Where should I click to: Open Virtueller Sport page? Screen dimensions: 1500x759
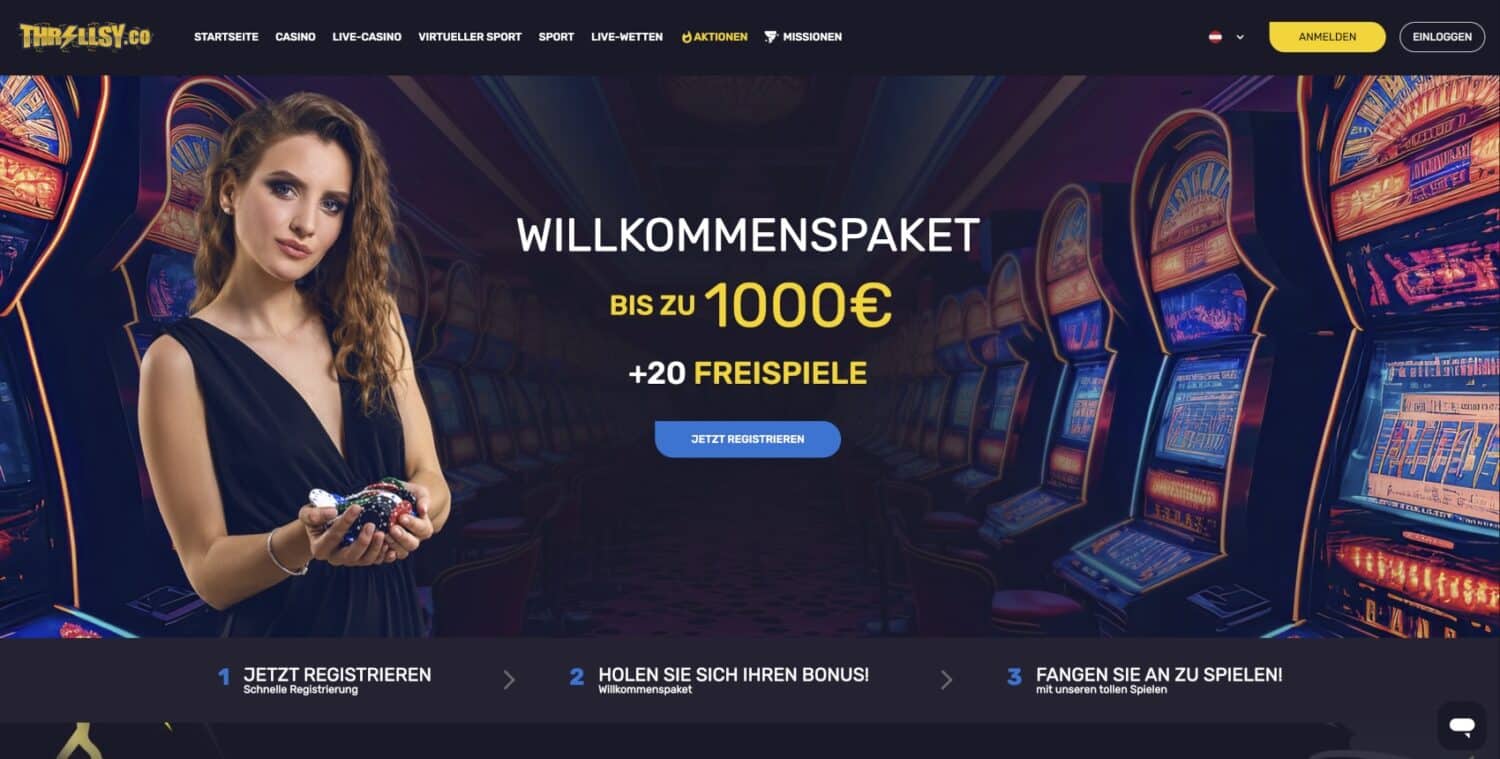470,37
